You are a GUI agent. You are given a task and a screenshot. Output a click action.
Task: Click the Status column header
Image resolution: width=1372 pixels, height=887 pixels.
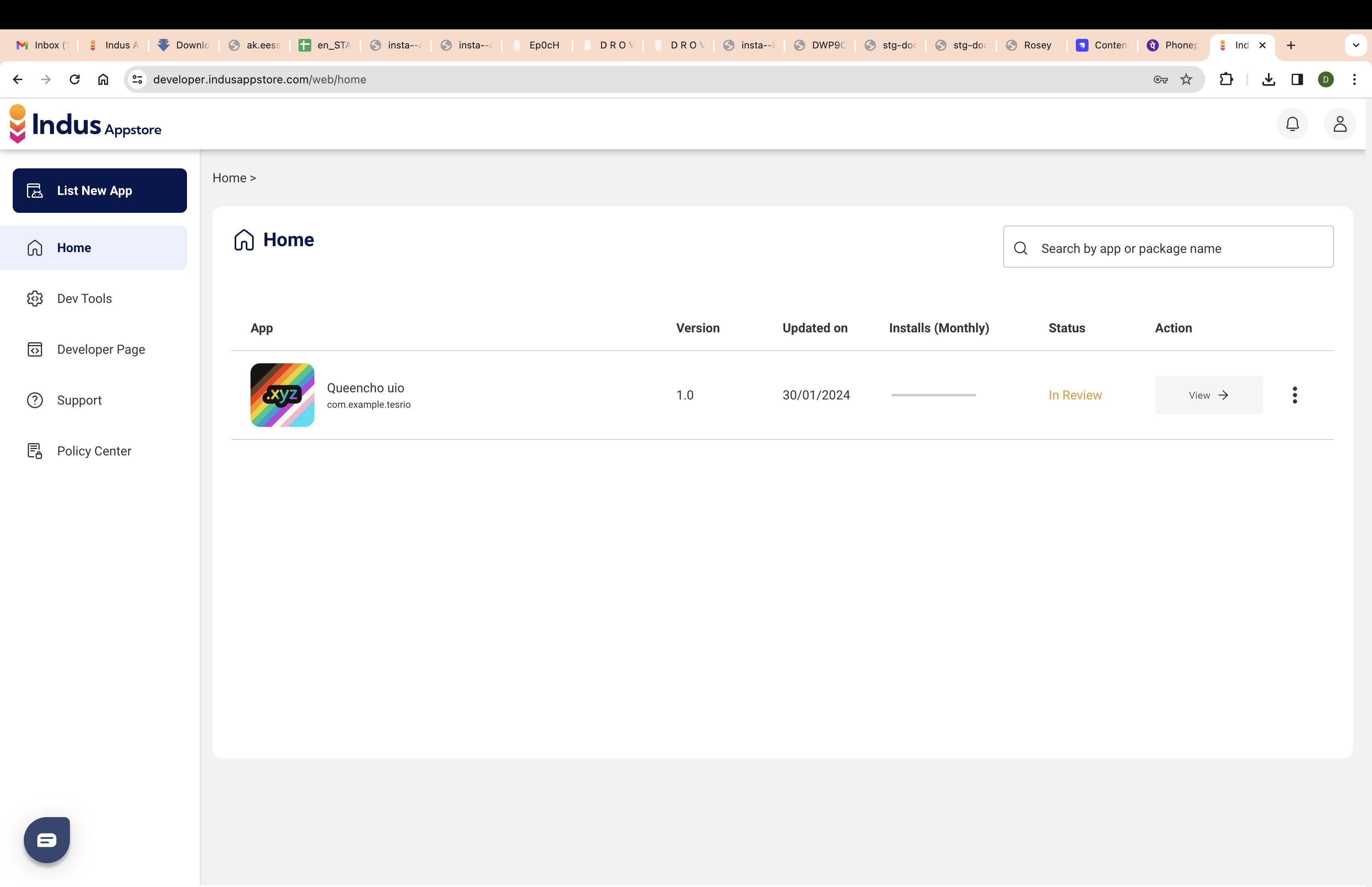pyautogui.click(x=1066, y=328)
